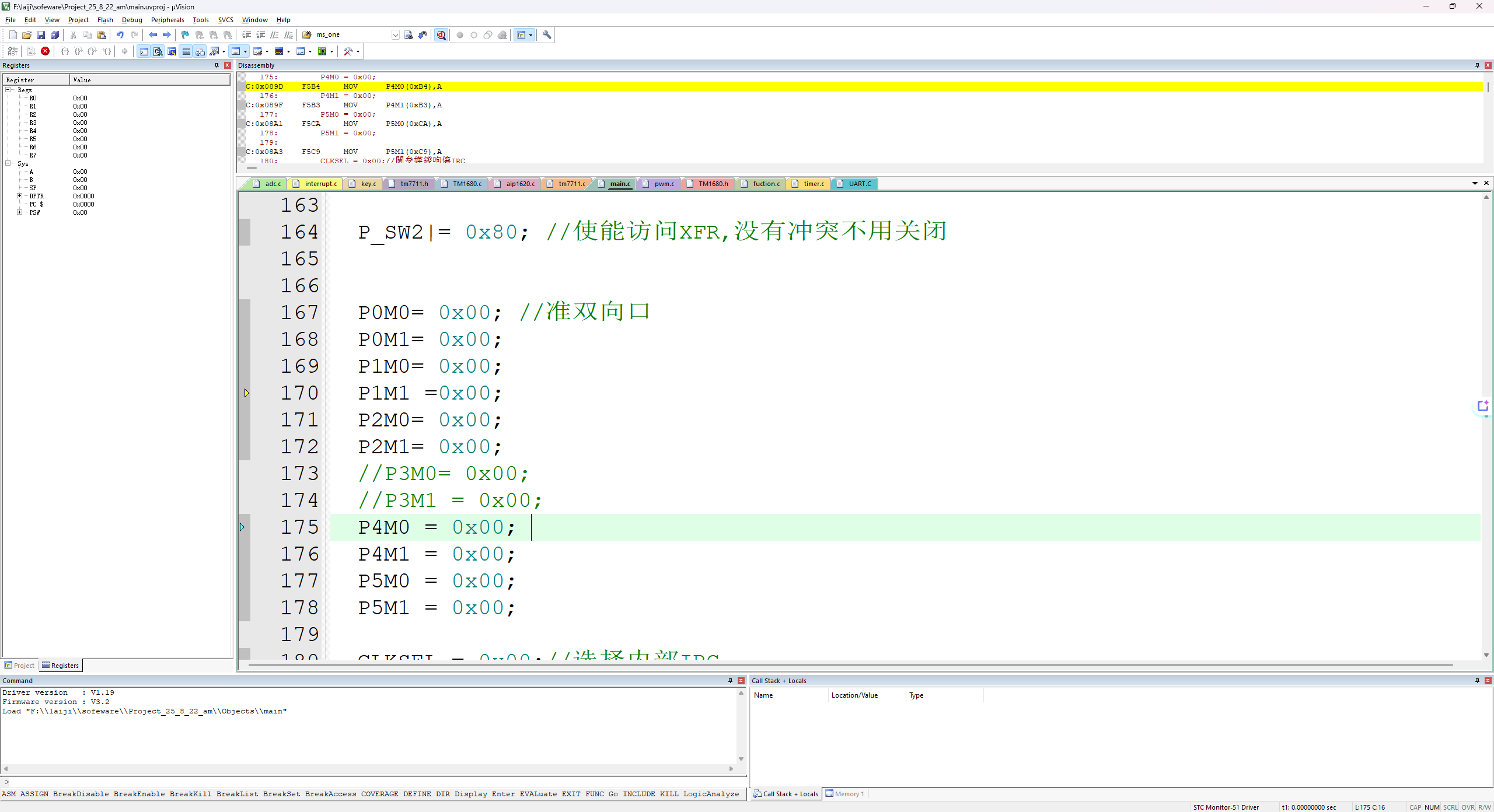The height and width of the screenshot is (812, 1494).
Task: Toggle auto-hide pin on Registers panel
Action: [x=217, y=65]
